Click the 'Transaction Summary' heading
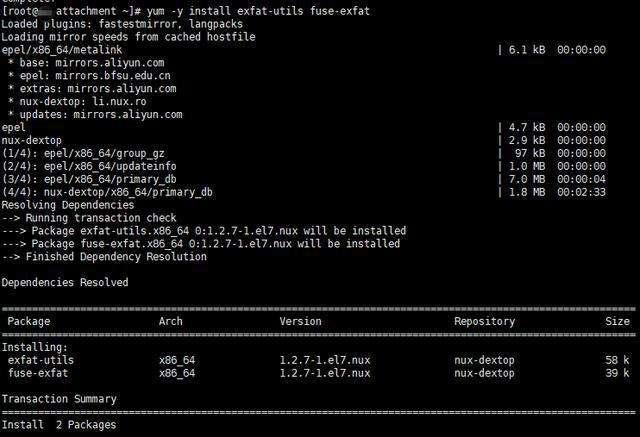Viewport: 640px width, 437px height. click(x=59, y=399)
